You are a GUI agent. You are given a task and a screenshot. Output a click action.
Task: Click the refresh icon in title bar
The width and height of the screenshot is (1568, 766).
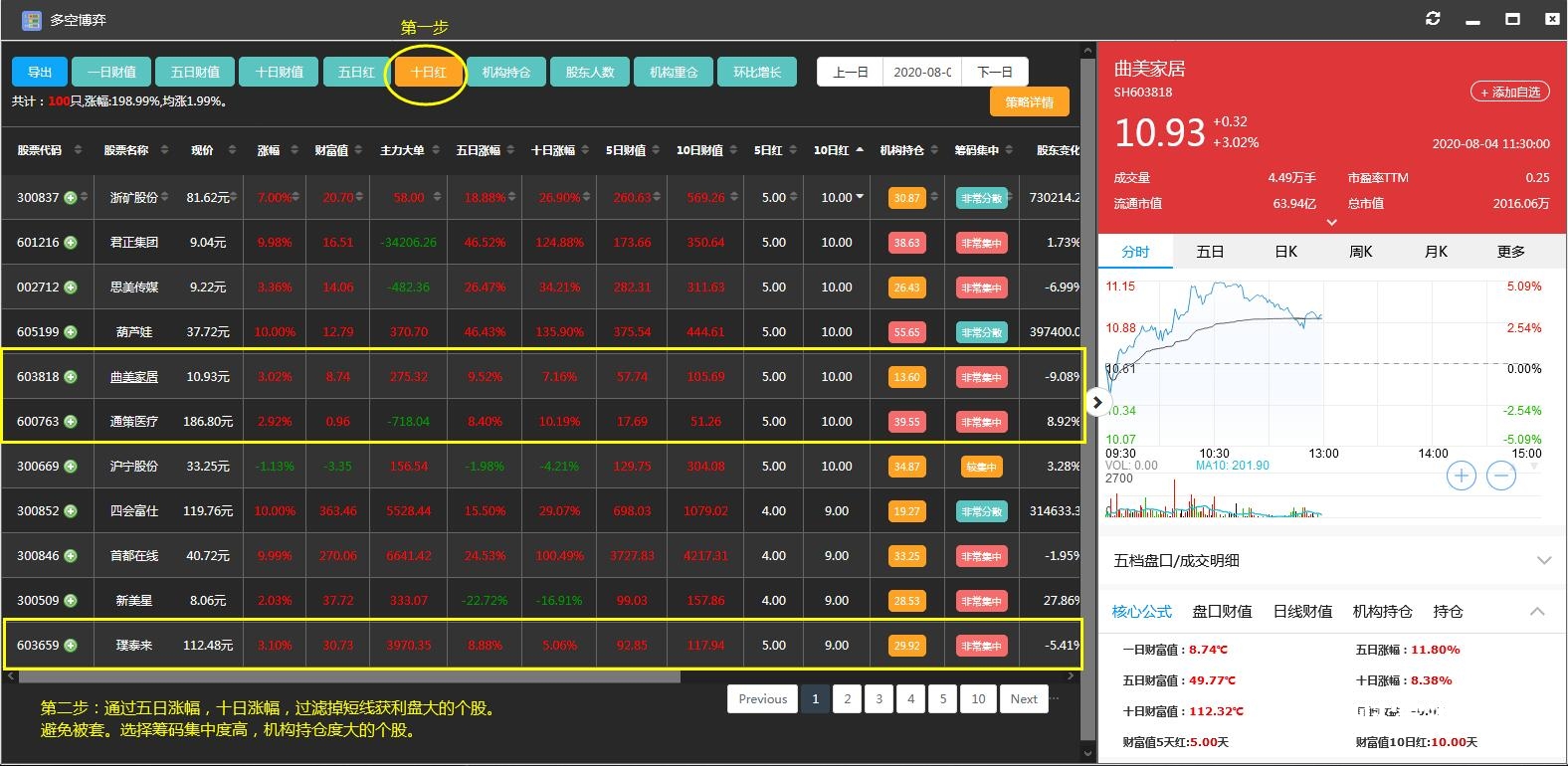pyautogui.click(x=1433, y=19)
